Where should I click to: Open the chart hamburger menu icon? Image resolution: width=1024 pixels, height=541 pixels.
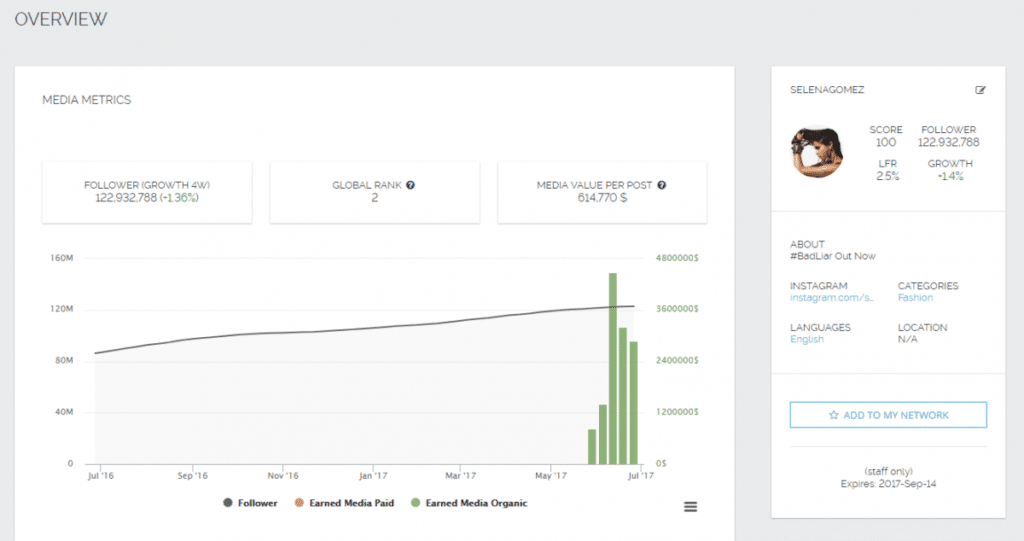click(x=690, y=506)
